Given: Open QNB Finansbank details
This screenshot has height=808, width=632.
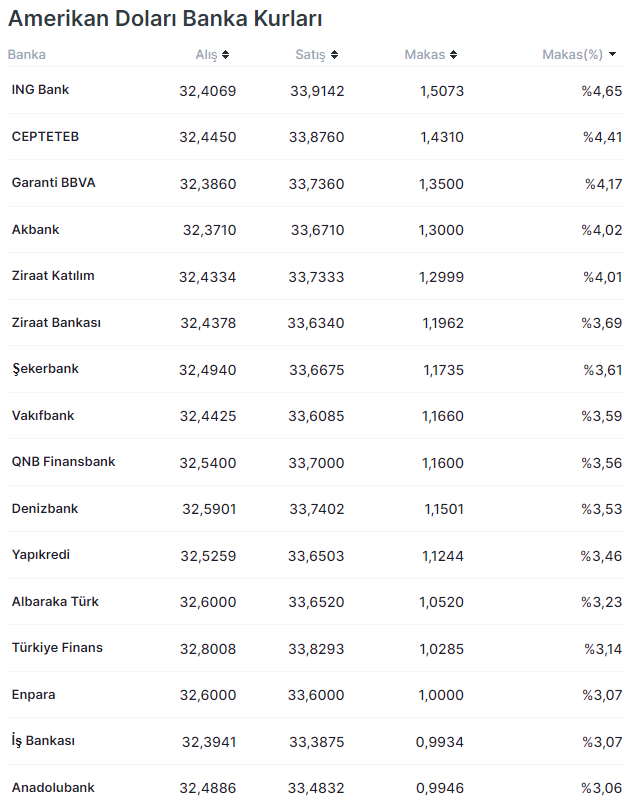Looking at the screenshot, I should coord(63,462).
